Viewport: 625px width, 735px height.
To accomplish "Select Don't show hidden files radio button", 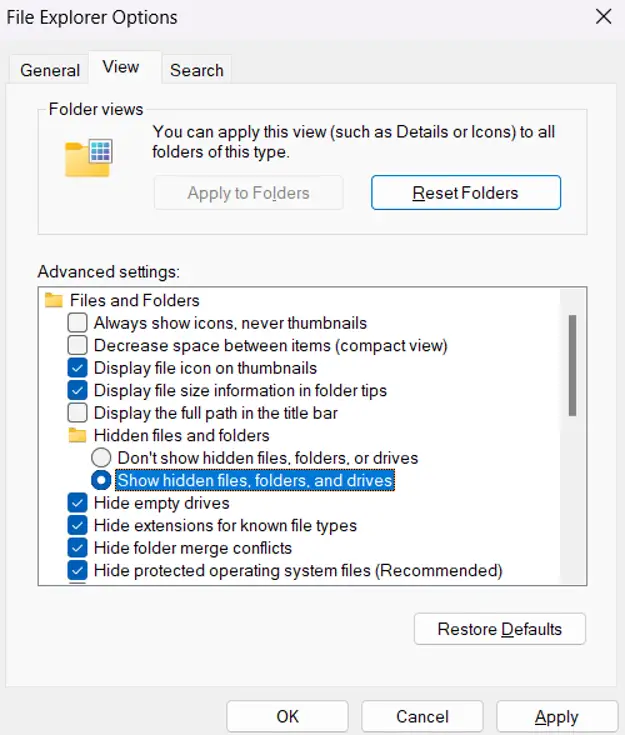I will coord(101,458).
